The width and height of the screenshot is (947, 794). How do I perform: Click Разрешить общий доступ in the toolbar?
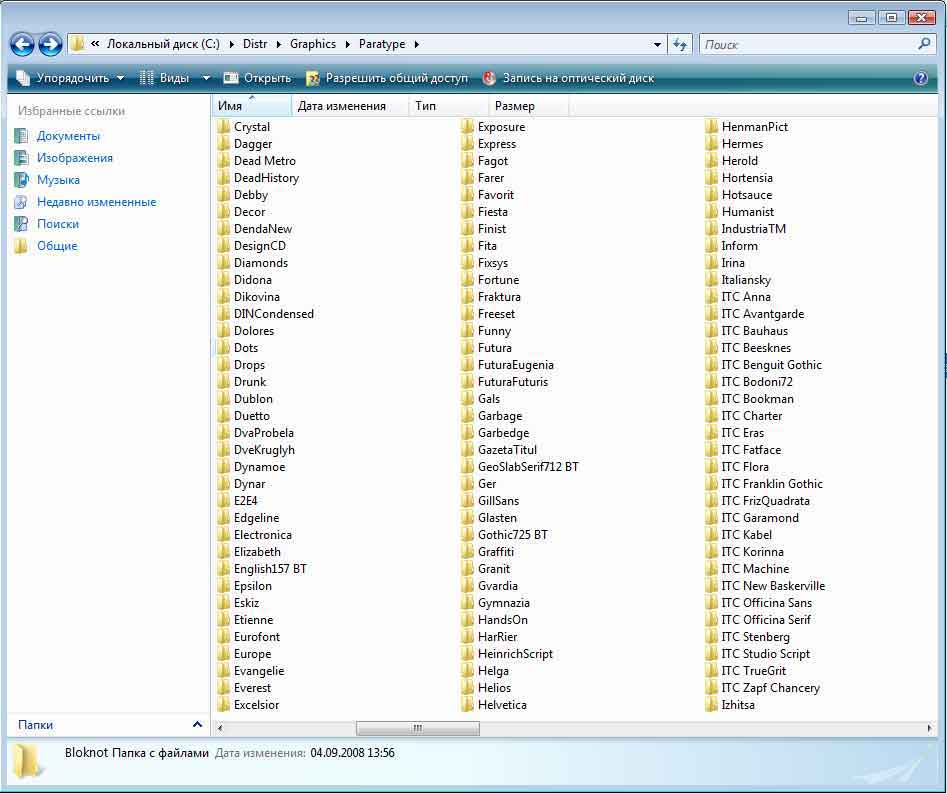click(387, 78)
